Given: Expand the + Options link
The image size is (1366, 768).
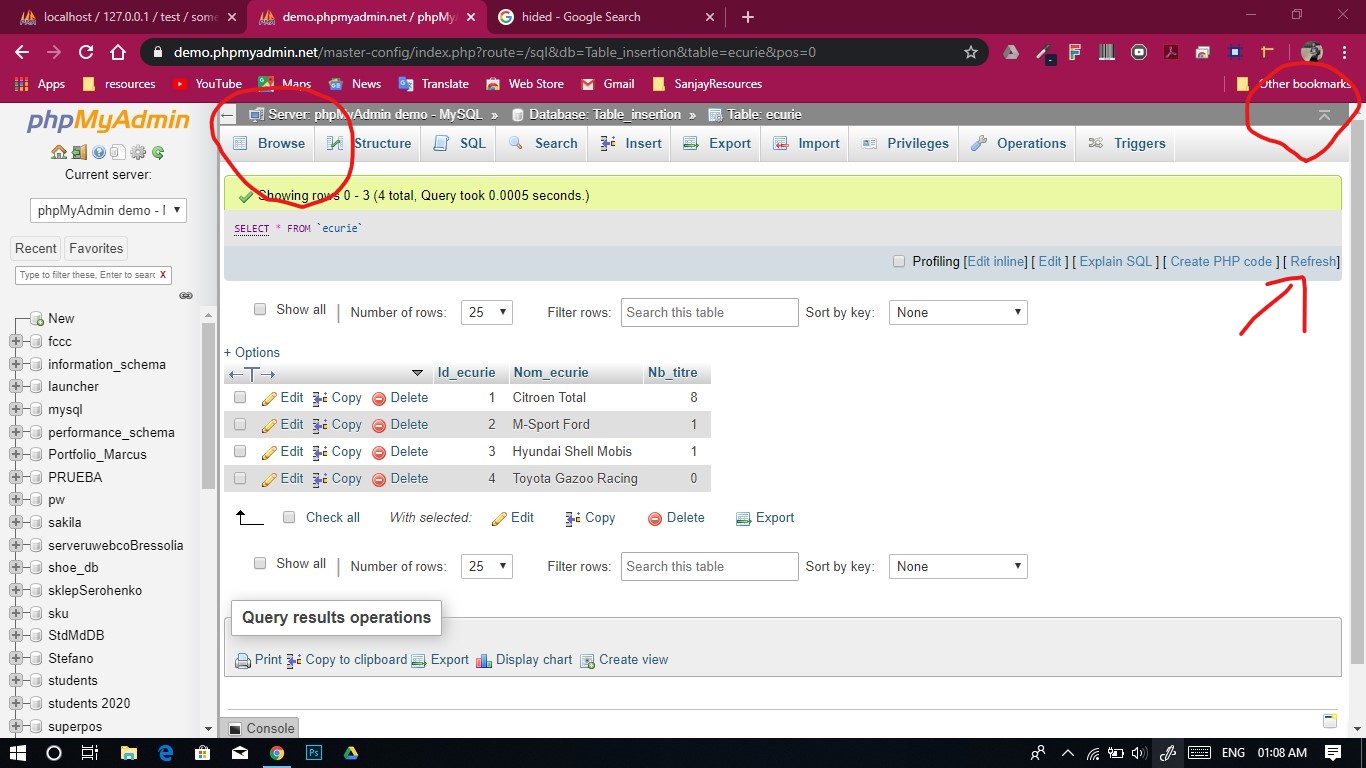Looking at the screenshot, I should click(252, 352).
